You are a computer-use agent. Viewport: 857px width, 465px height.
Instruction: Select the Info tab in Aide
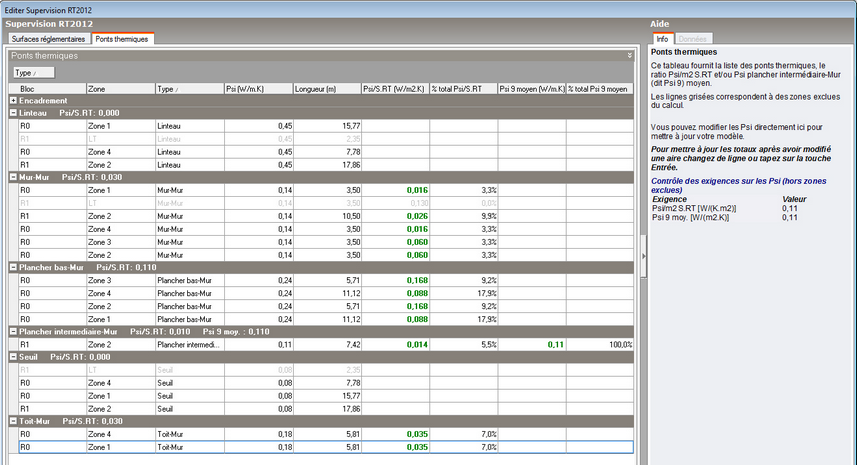(x=662, y=38)
